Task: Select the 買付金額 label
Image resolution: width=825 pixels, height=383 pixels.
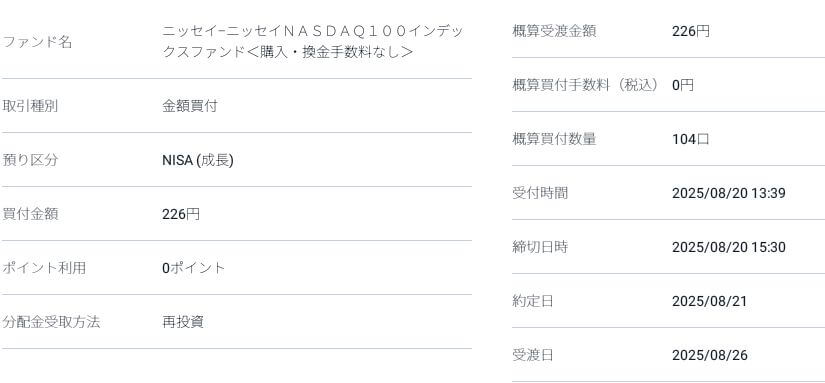Action: 30,214
